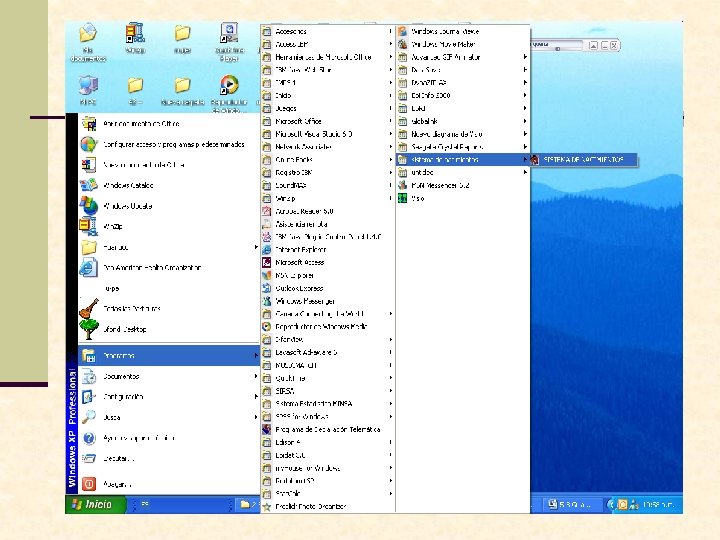Launch Reproductor de Windows Media from Programas
The image size is (720, 540).
point(327,326)
